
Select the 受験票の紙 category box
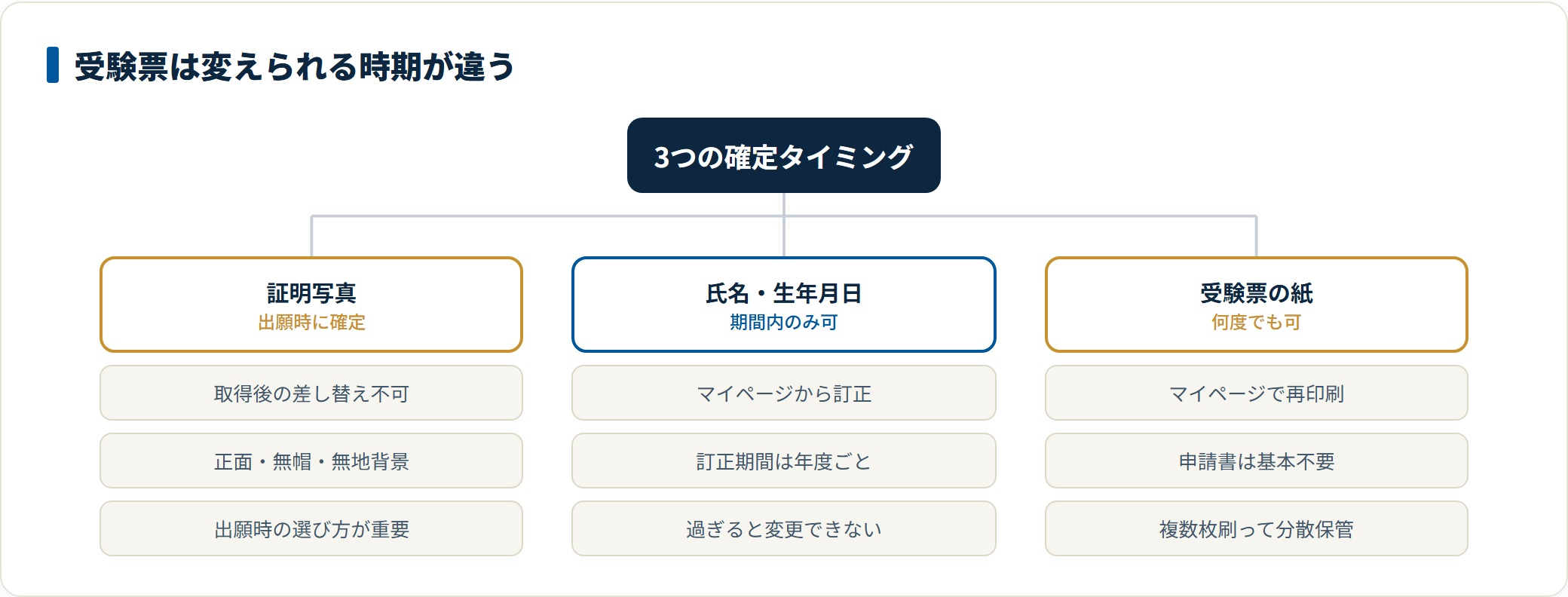click(x=1256, y=305)
